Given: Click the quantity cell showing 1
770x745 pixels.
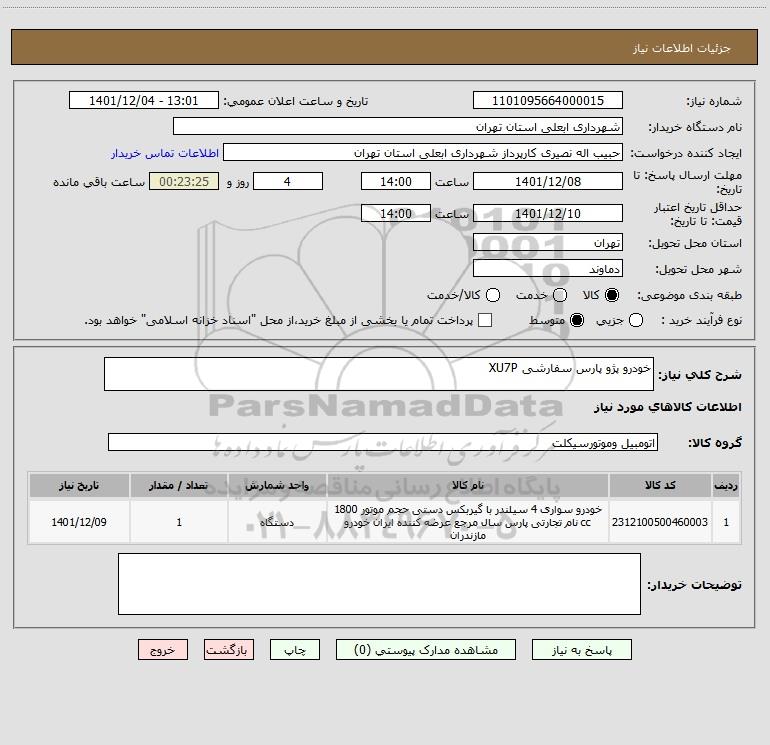Looking at the screenshot, I should coord(179,522).
